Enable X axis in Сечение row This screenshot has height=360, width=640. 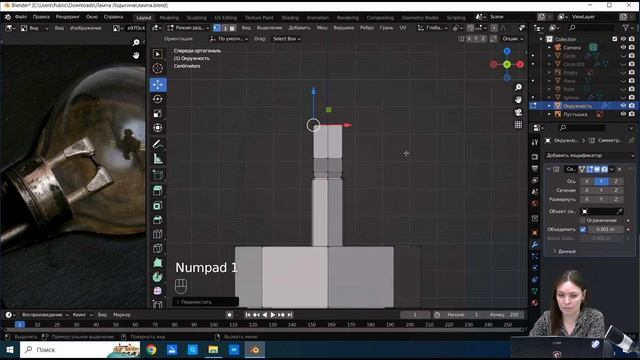pos(587,190)
